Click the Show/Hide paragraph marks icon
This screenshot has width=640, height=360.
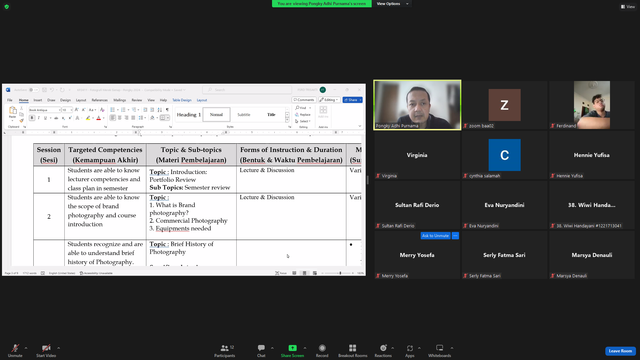pyautogui.click(x=167, y=109)
